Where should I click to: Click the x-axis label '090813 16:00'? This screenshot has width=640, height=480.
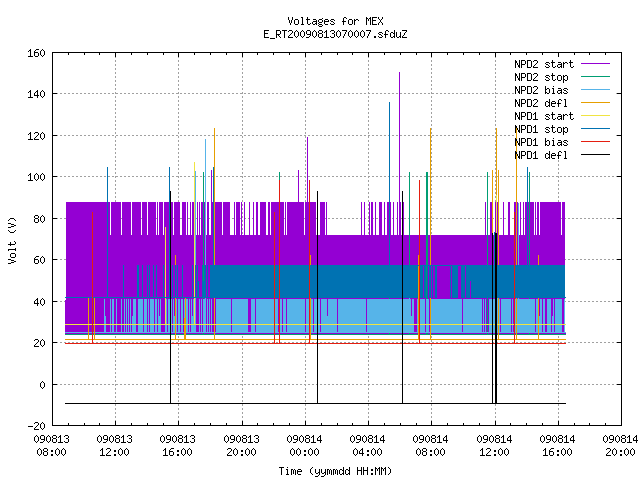pos(178,446)
